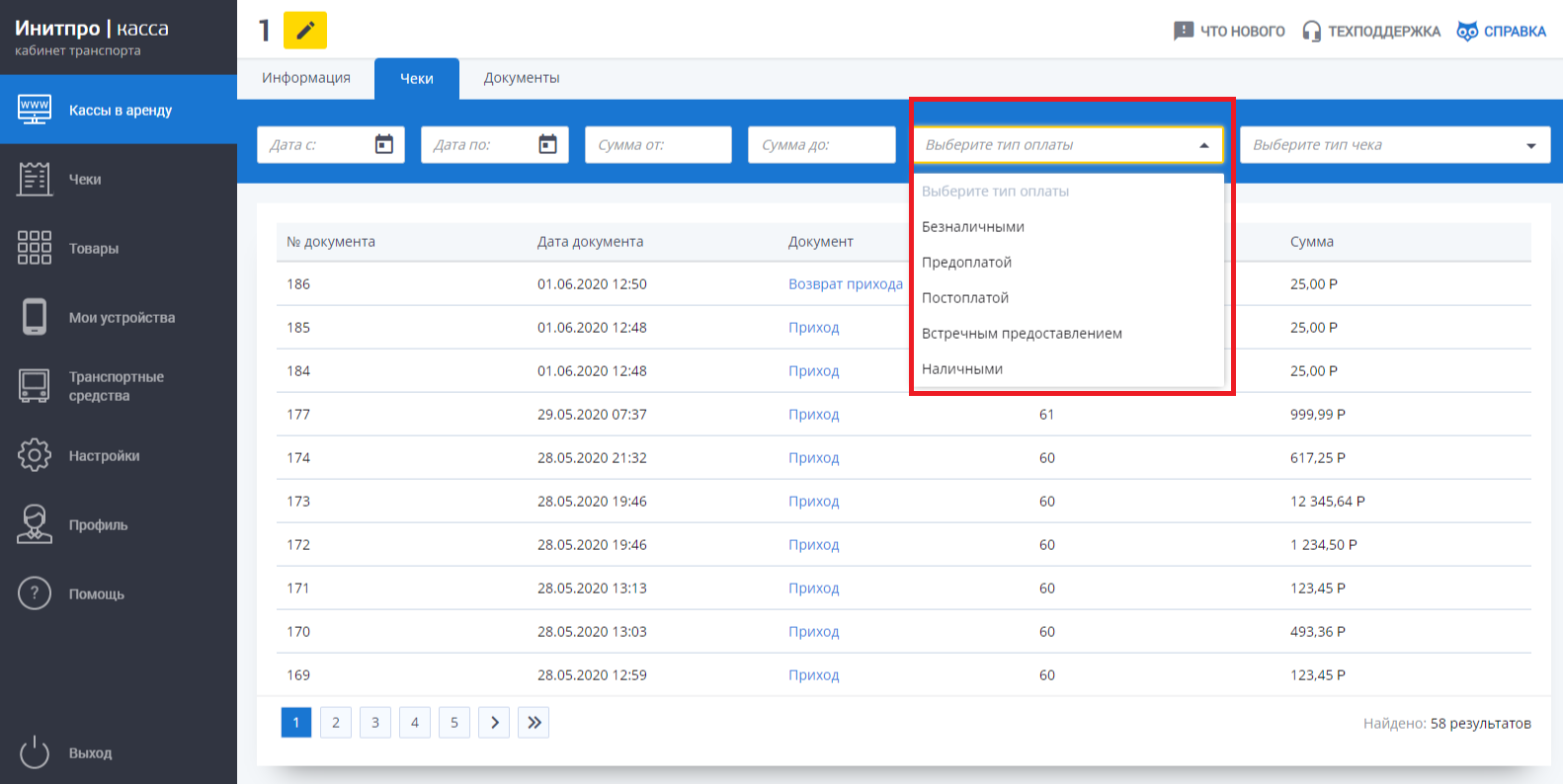Click Найдено: 58 результатов text
This screenshot has height=784, width=1563.
[x=1447, y=723]
